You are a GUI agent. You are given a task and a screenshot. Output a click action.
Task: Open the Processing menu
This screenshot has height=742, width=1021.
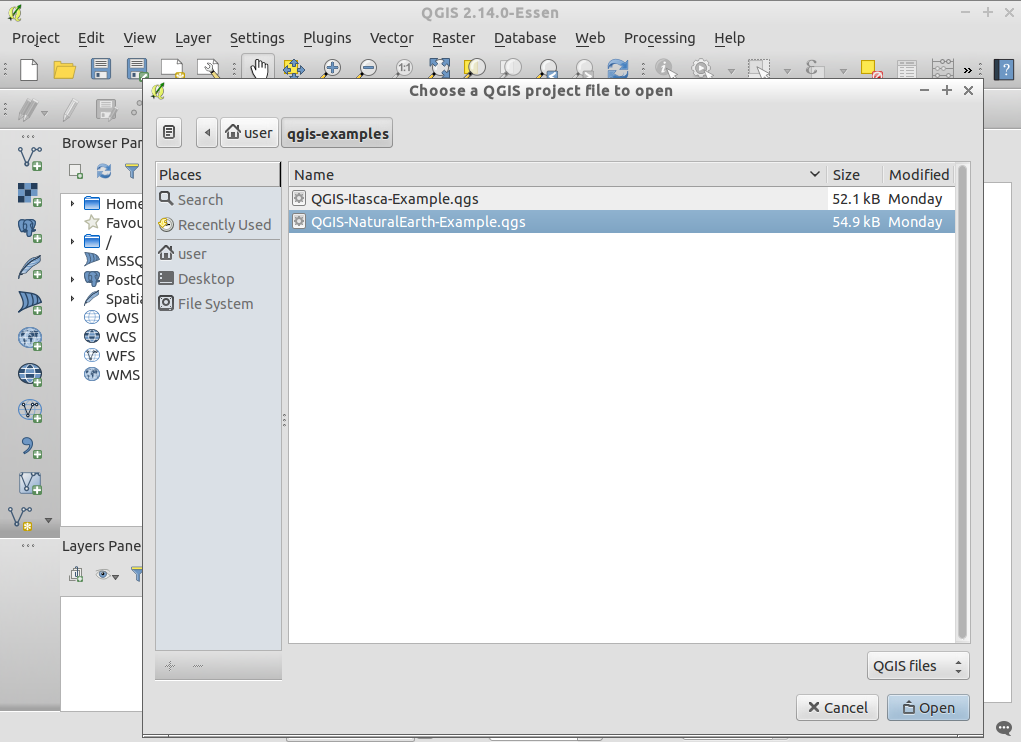[659, 38]
